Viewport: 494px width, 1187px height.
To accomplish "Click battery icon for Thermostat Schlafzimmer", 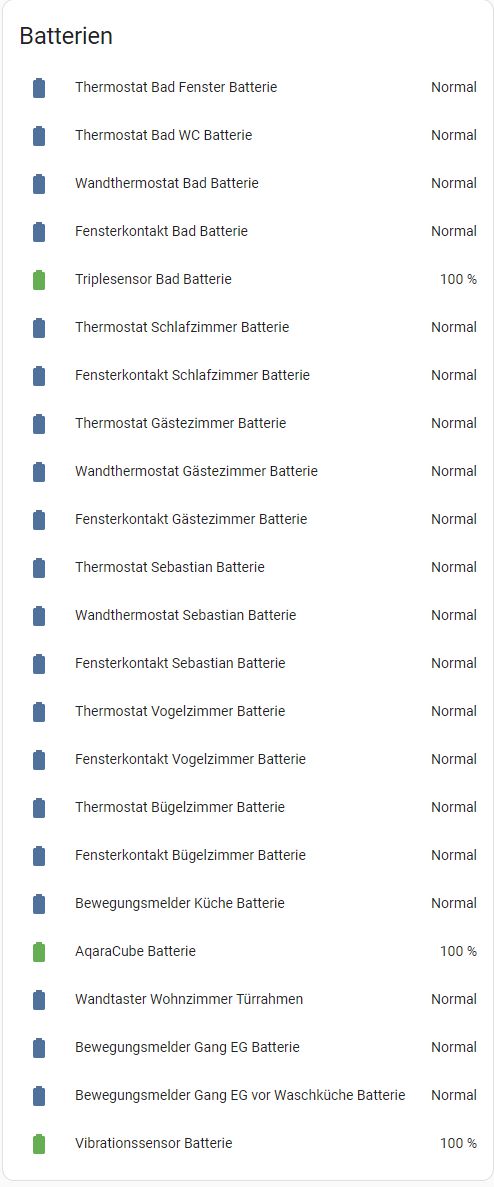I will (x=39, y=327).
